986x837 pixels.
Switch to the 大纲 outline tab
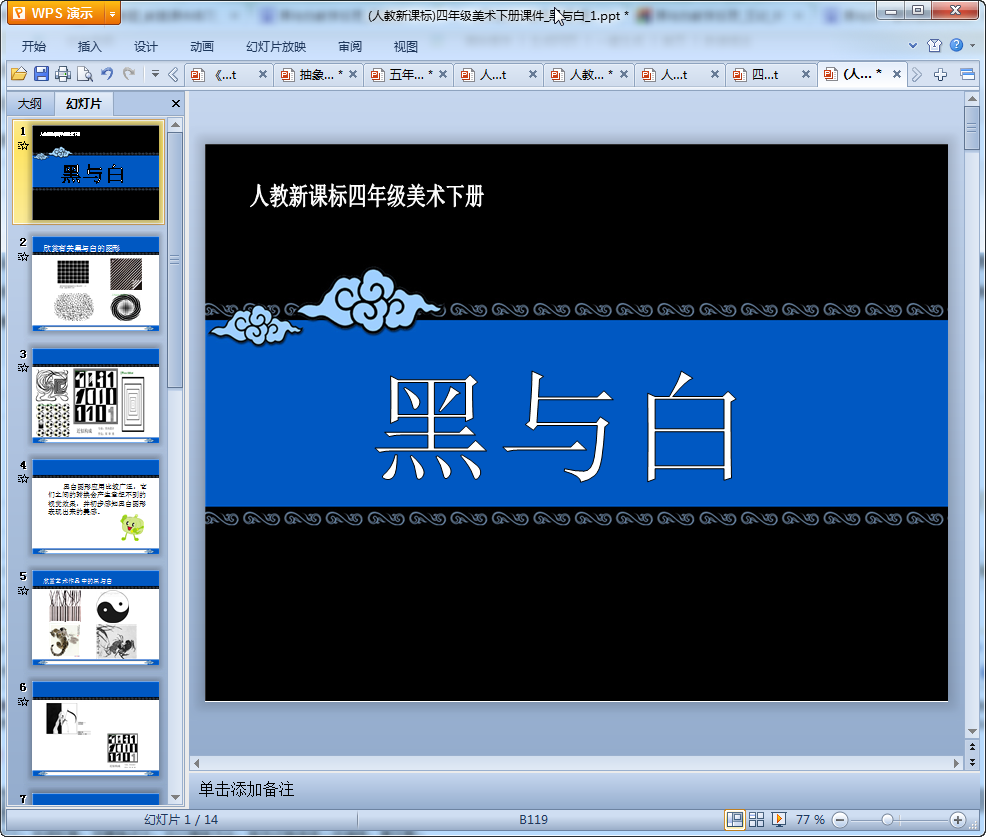click(x=30, y=104)
